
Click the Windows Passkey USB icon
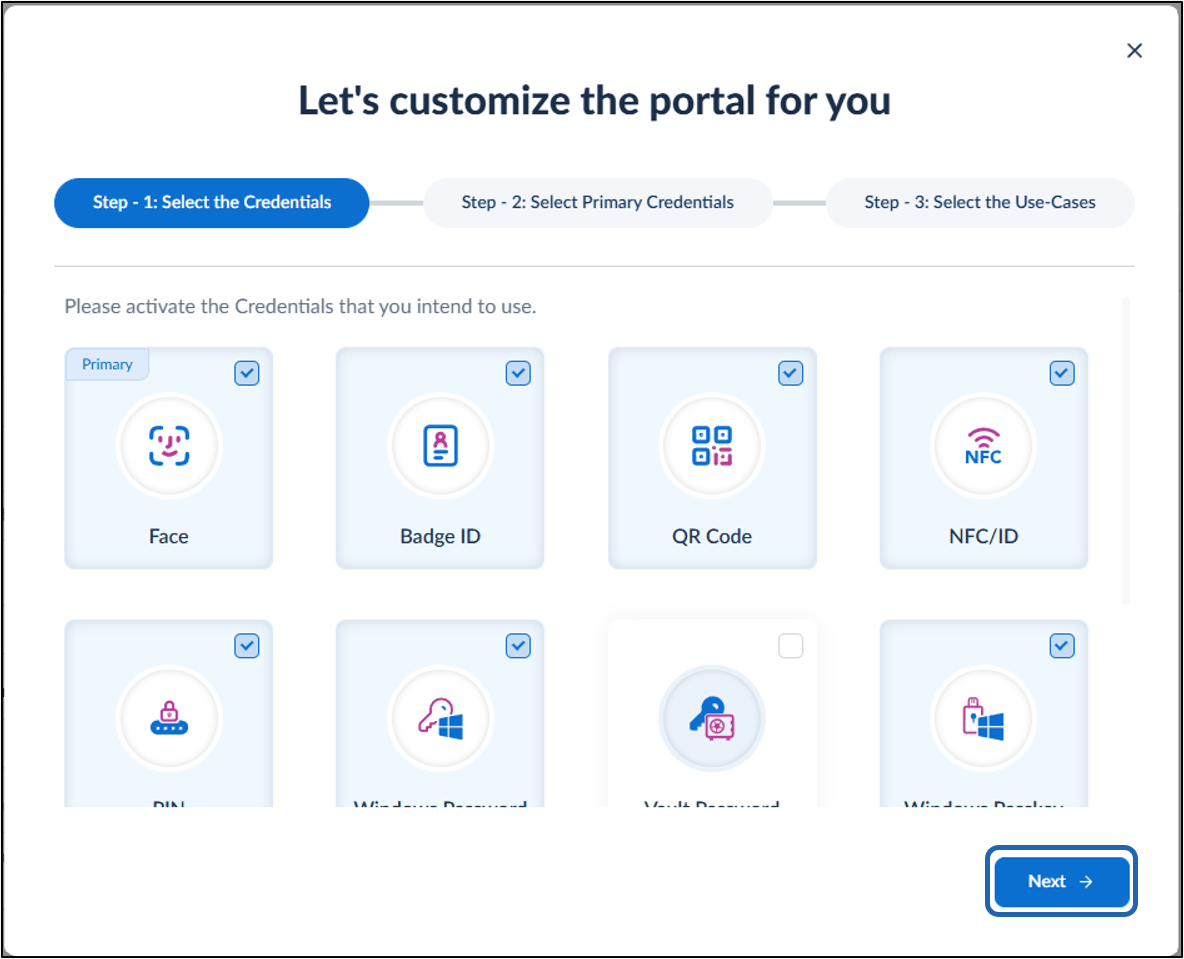pyautogui.click(x=983, y=717)
